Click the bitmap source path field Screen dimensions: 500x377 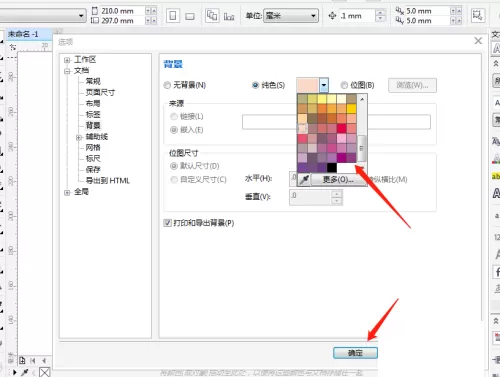click(336, 122)
